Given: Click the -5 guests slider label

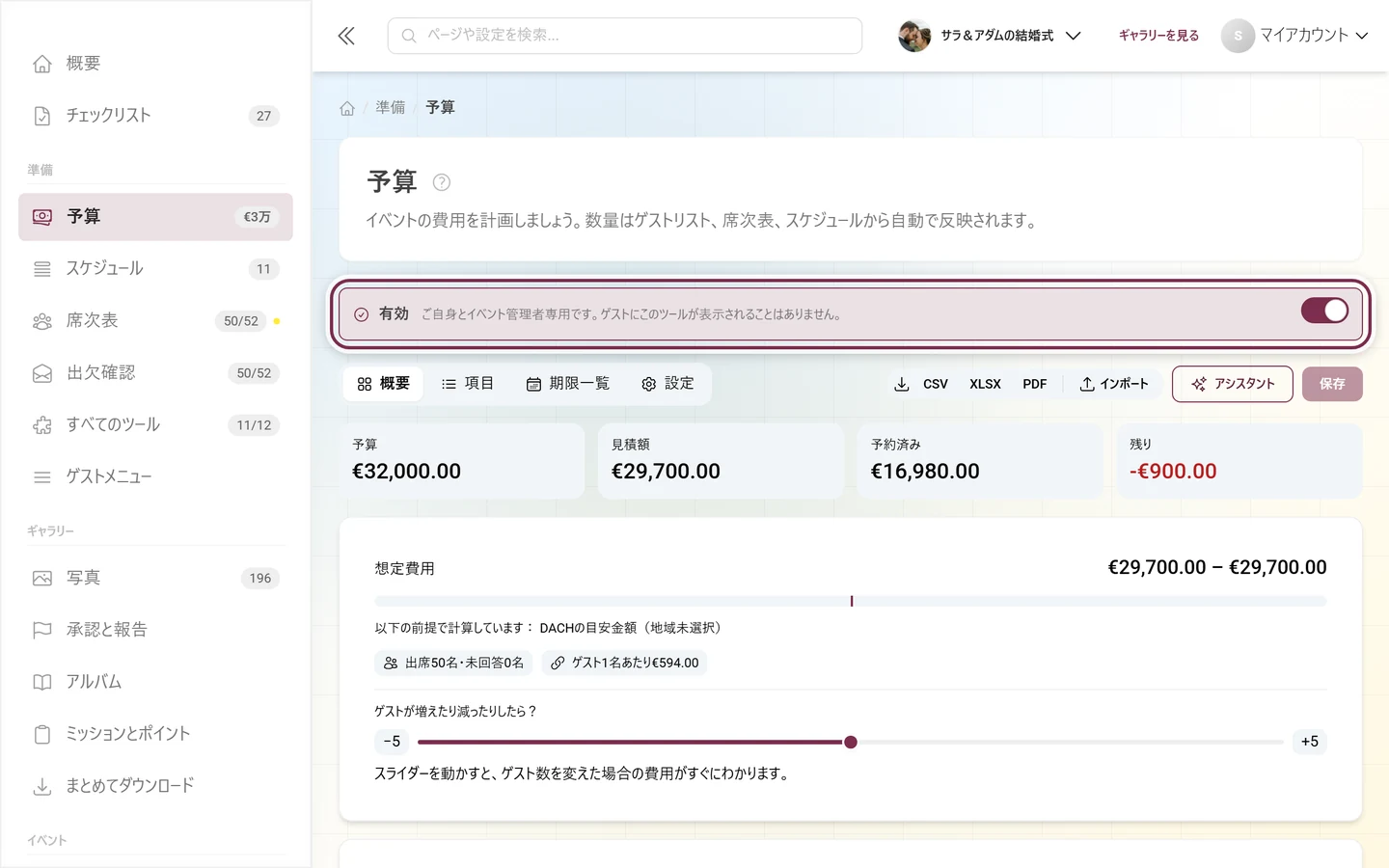Looking at the screenshot, I should coord(392,742).
